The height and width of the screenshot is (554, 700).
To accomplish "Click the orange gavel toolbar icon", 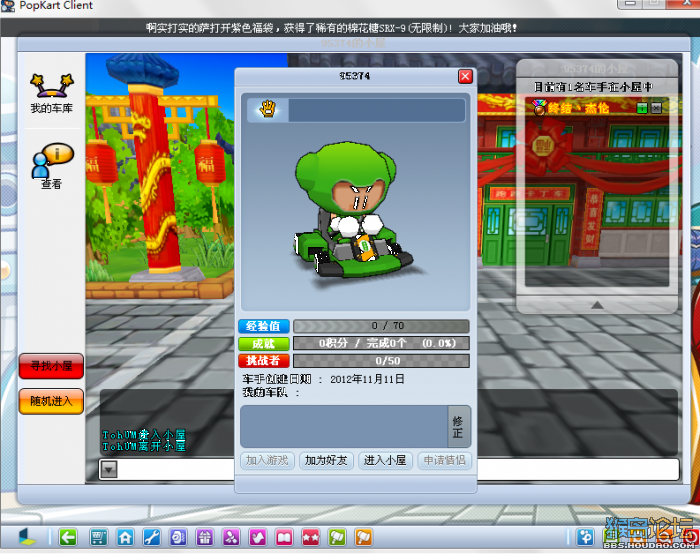I will pyautogui.click(x=363, y=537).
